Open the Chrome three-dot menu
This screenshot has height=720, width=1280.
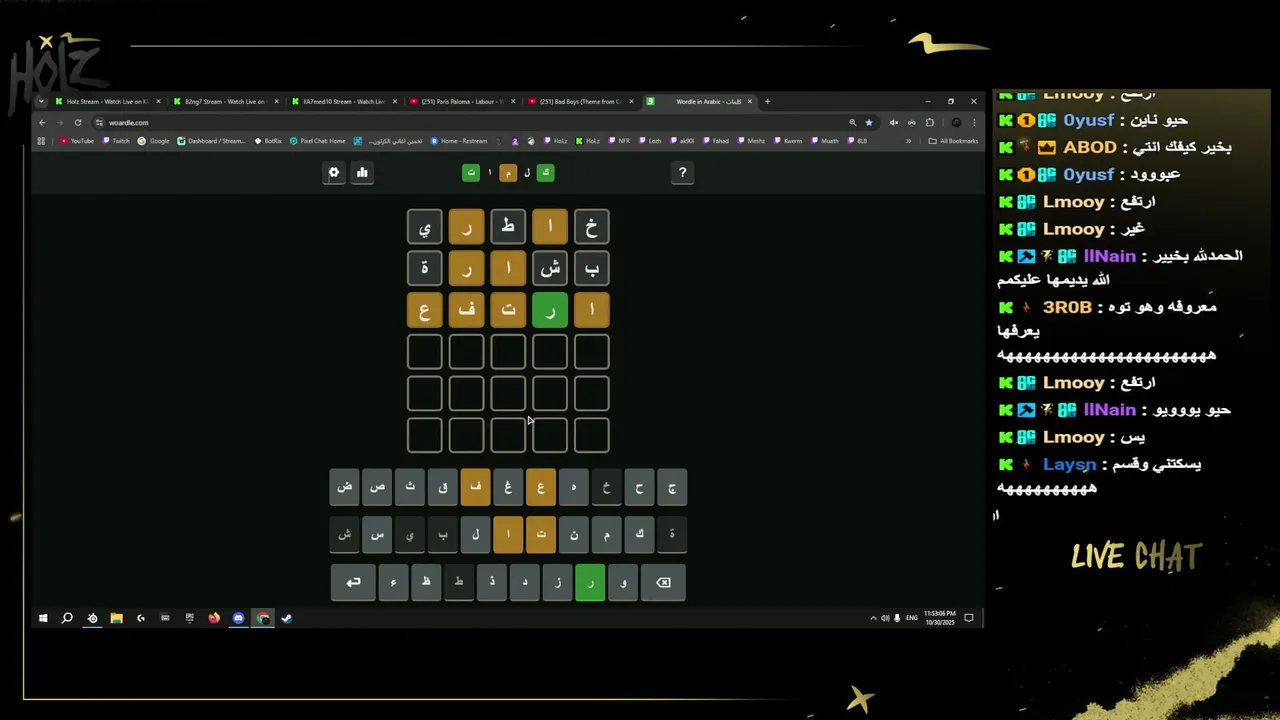[974, 122]
